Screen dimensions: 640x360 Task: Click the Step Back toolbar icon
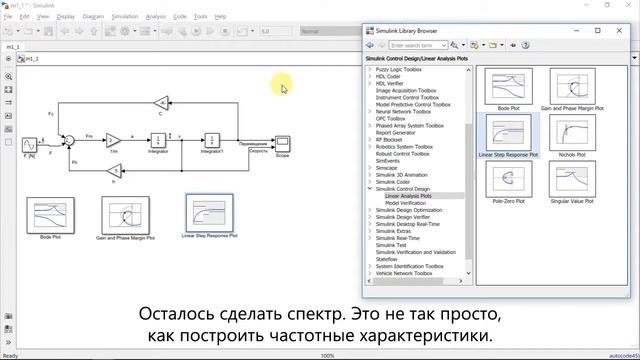click(x=182, y=31)
